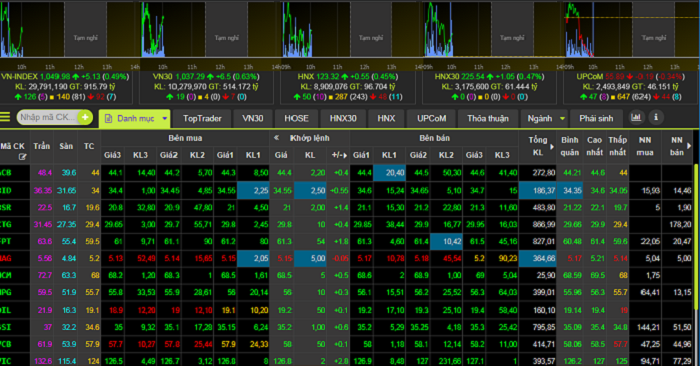Click the document icon in Danh mục
This screenshot has height=366, width=700.
tap(108, 119)
